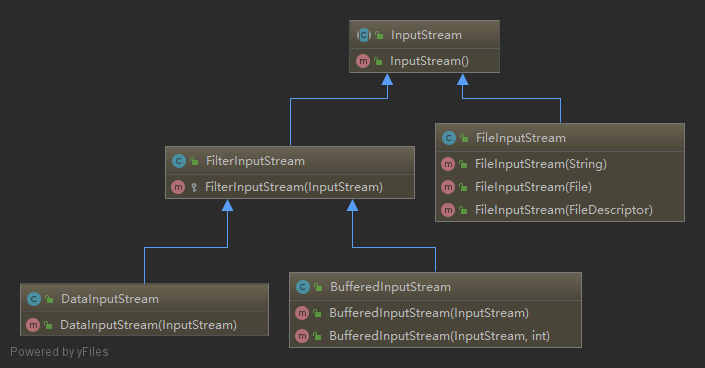The height and width of the screenshot is (368, 705).
Task: Click the inheritance arrowhead from DataInputStream to FilterInputStream
Action: (228, 206)
